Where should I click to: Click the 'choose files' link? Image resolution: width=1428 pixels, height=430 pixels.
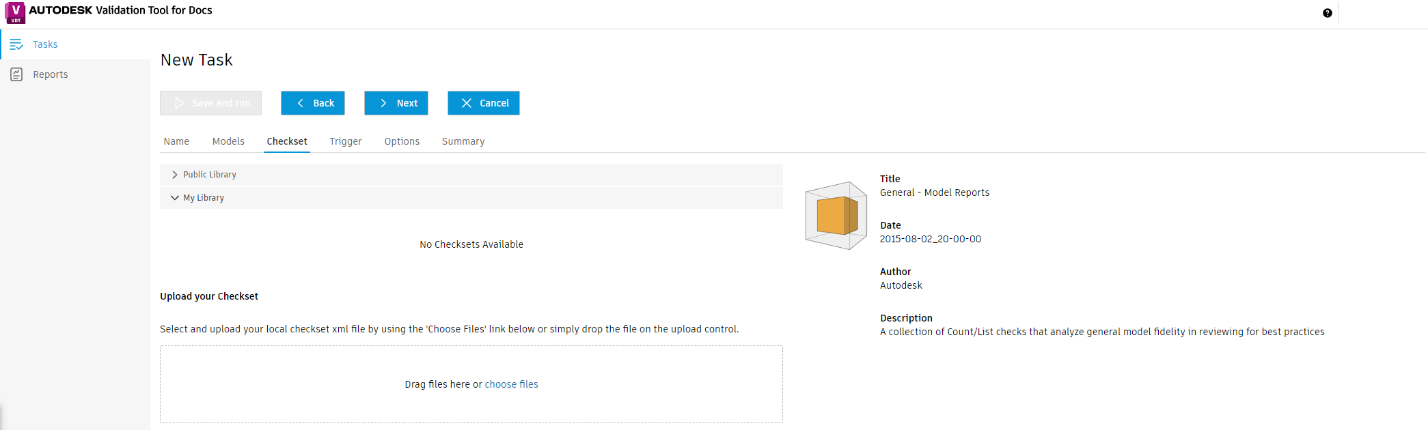pyautogui.click(x=511, y=384)
